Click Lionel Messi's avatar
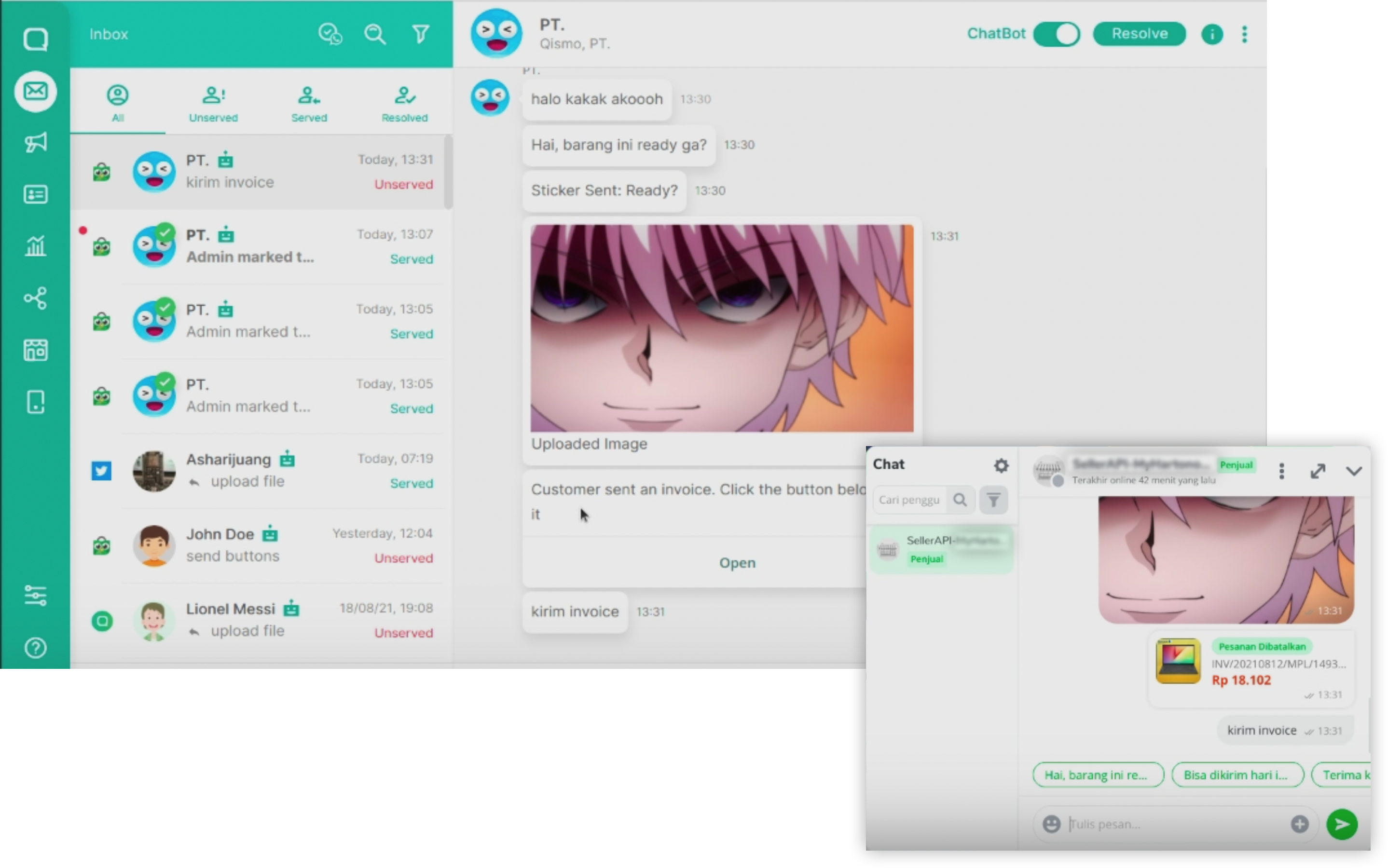 point(154,621)
